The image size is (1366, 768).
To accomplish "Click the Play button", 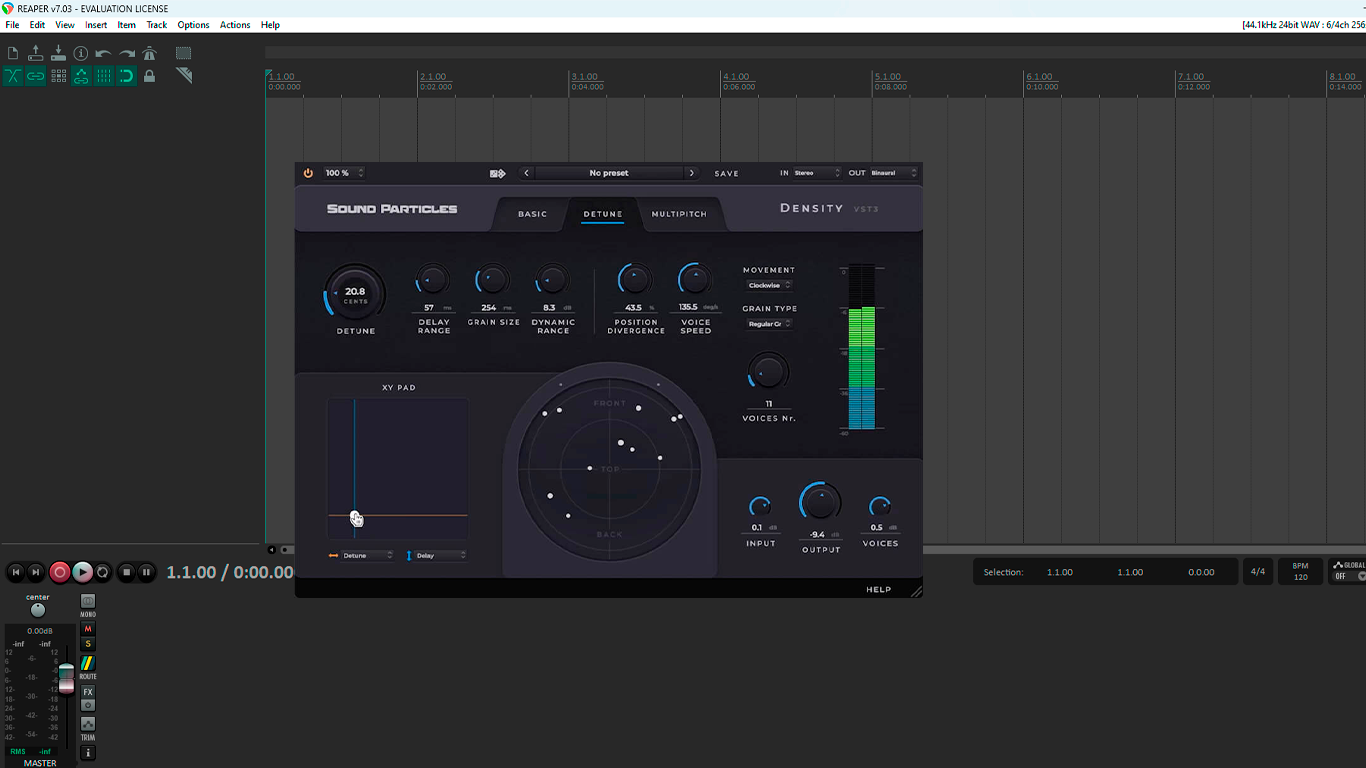I will (82, 572).
